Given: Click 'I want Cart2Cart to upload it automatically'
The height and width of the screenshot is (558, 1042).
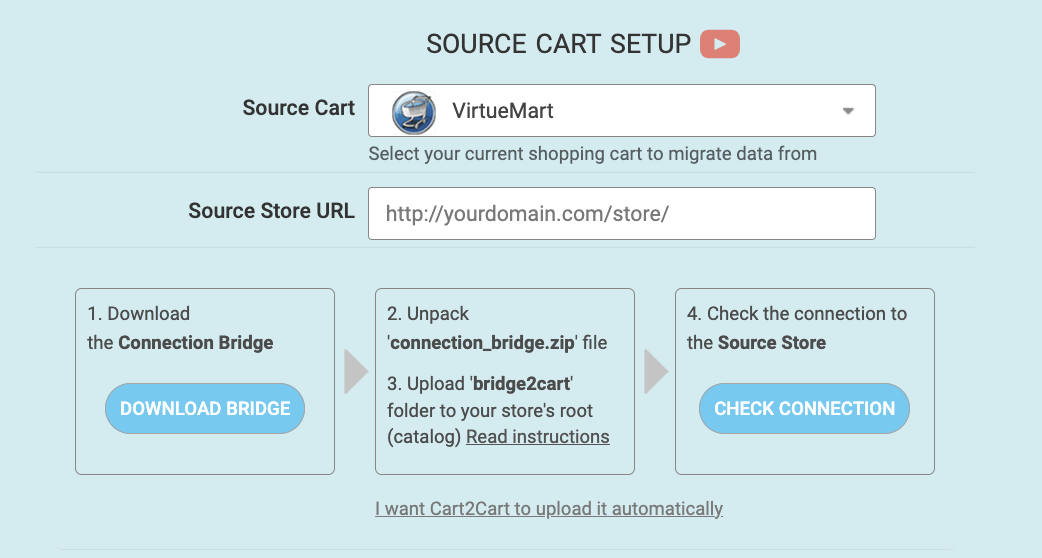Looking at the screenshot, I should (x=549, y=509).
